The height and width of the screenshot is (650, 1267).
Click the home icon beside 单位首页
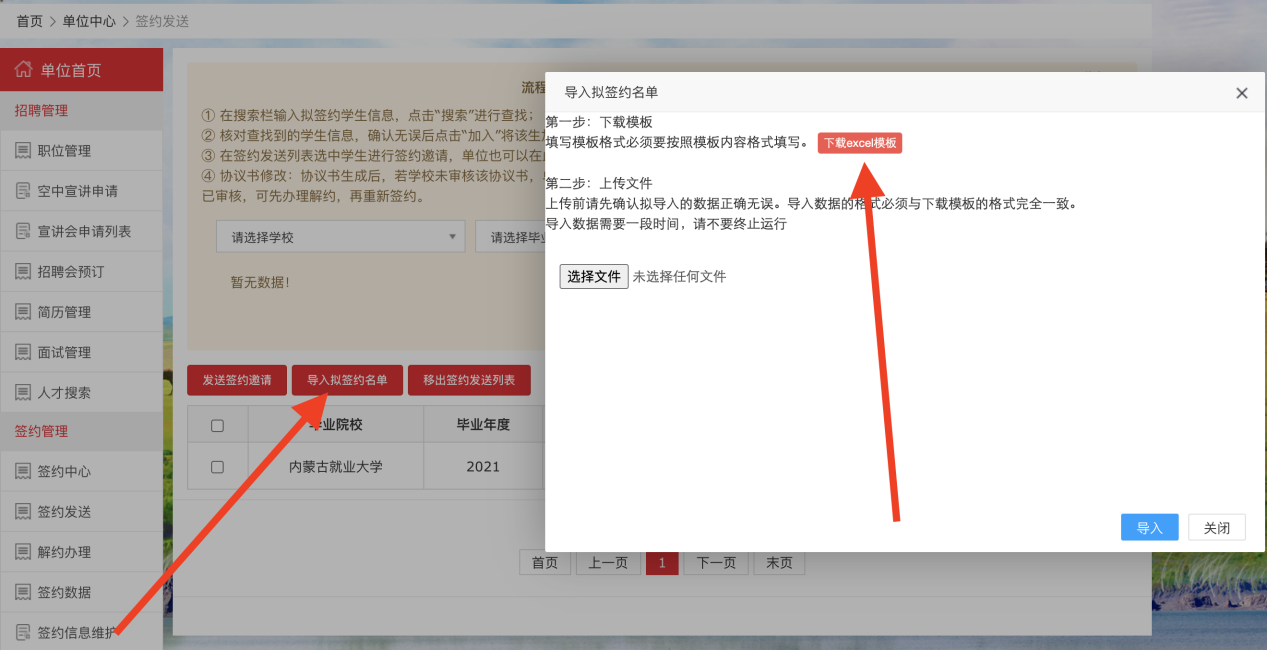pyautogui.click(x=23, y=70)
